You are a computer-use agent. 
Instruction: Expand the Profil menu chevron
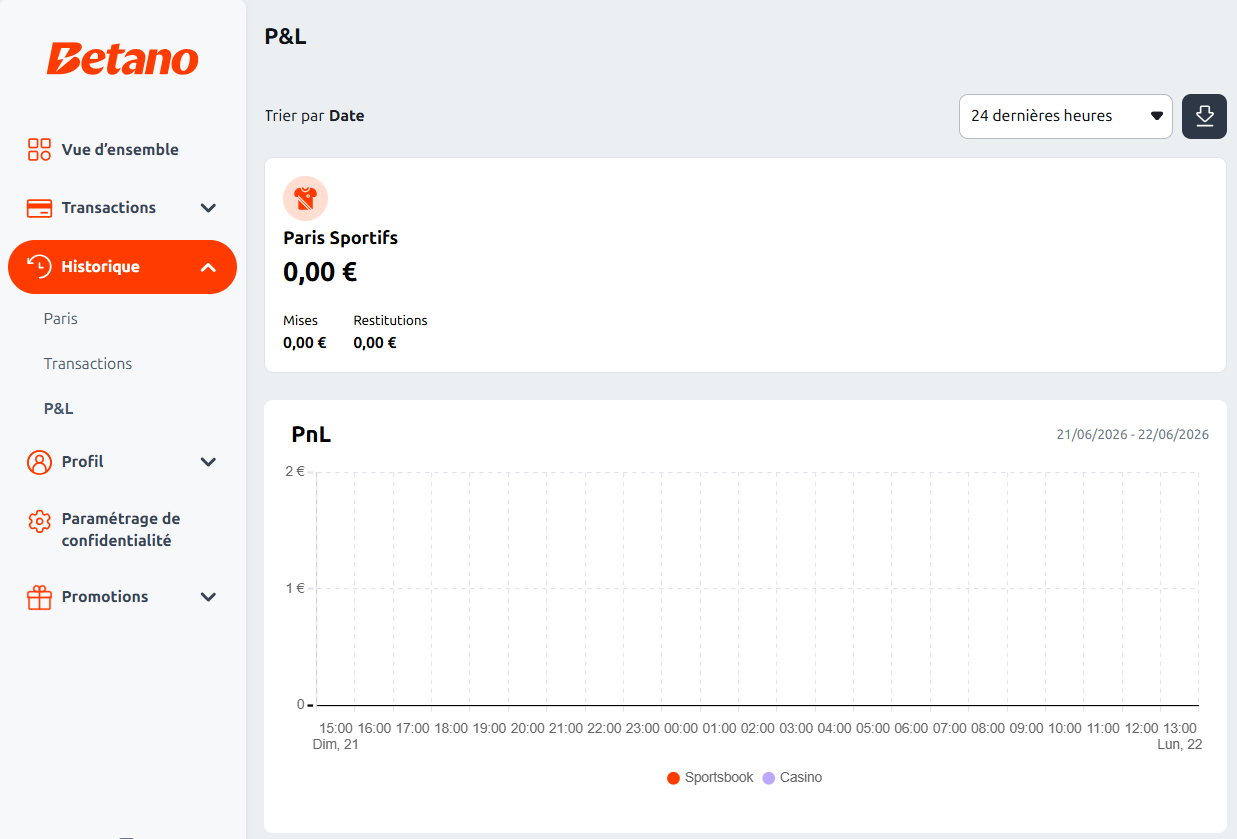click(208, 462)
